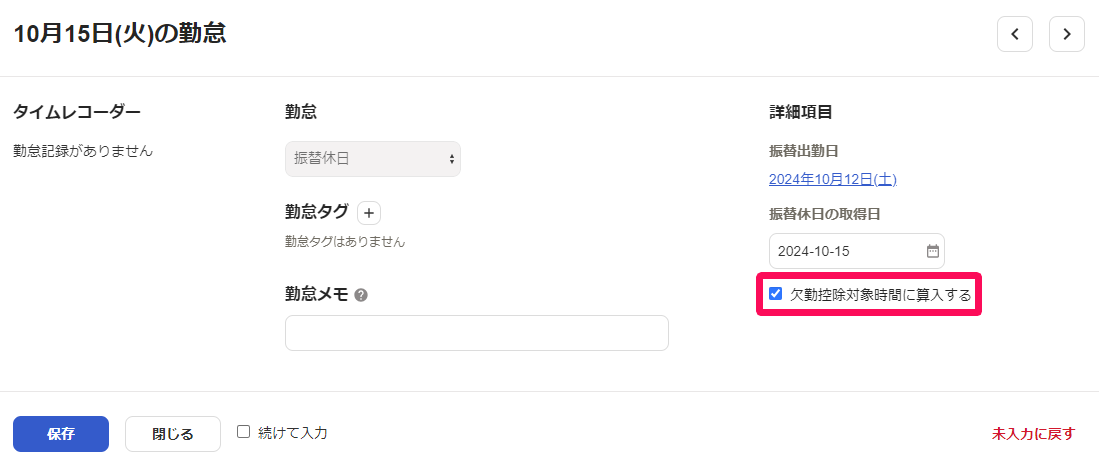Enable the 続けて入力 checkbox
The width and height of the screenshot is (1099, 467).
(243, 431)
